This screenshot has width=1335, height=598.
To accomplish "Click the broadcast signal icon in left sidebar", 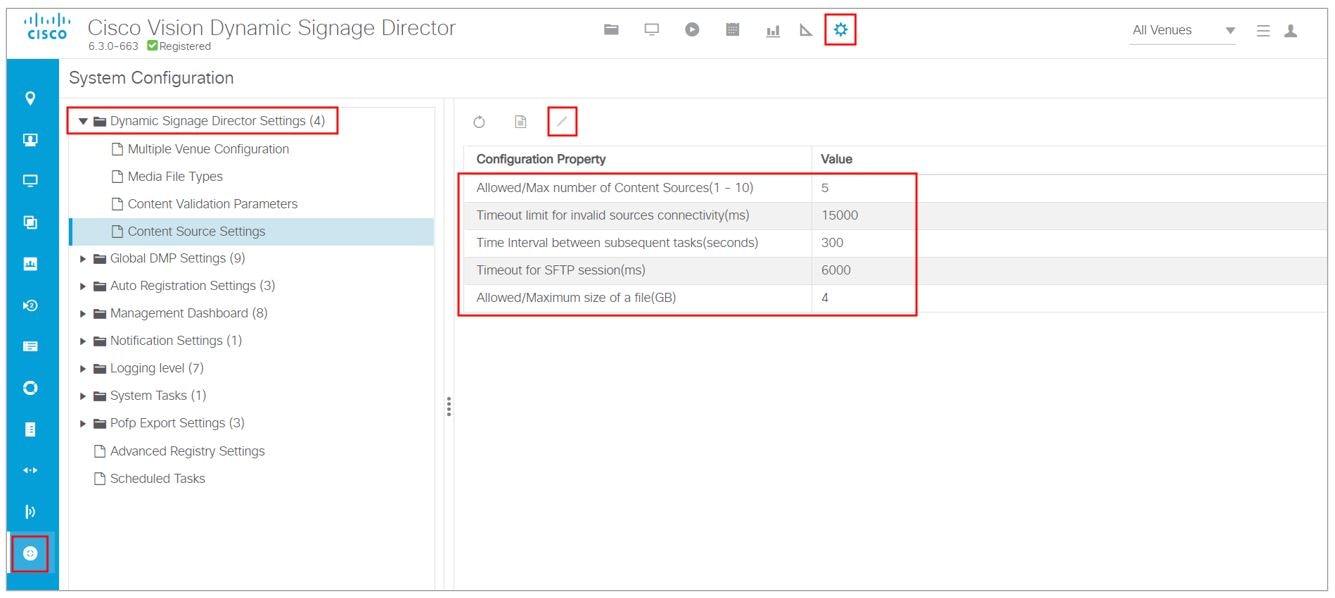I will tap(30, 512).
